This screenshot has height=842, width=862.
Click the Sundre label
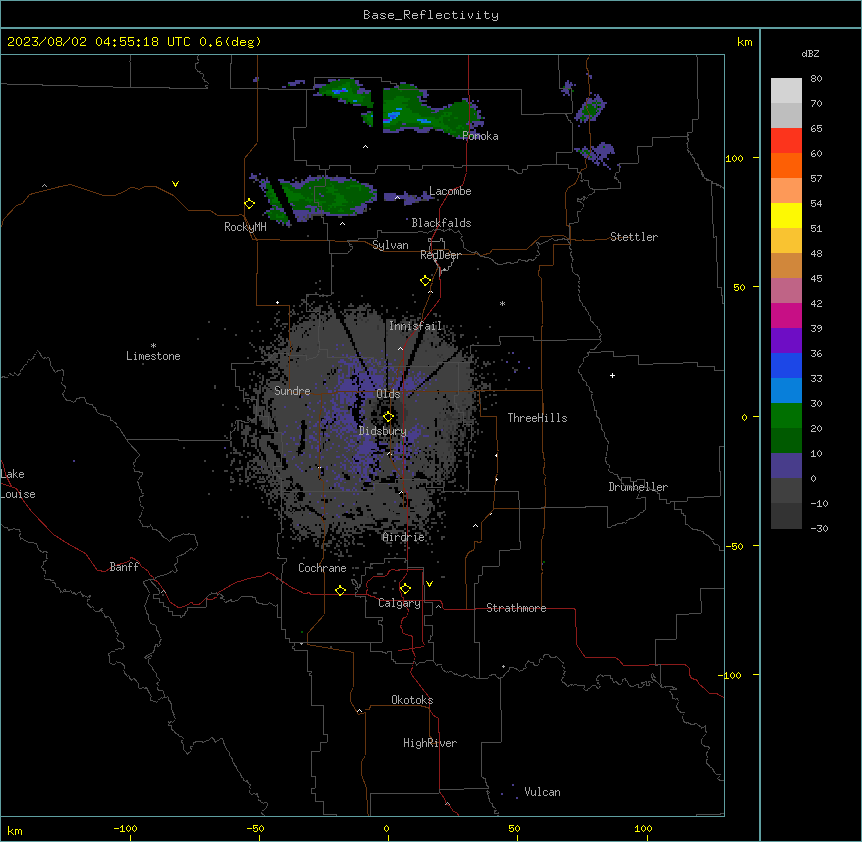point(292,391)
